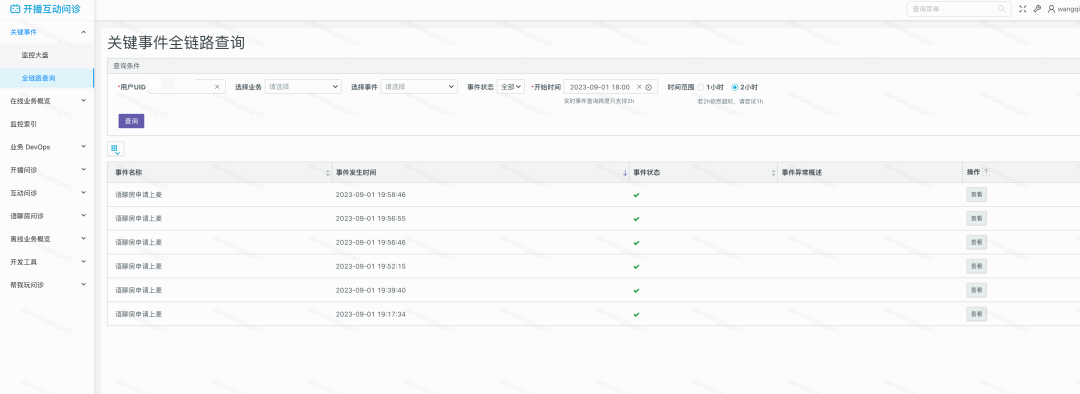
Task: Select the 1小时 time range radio
Action: 700,87
